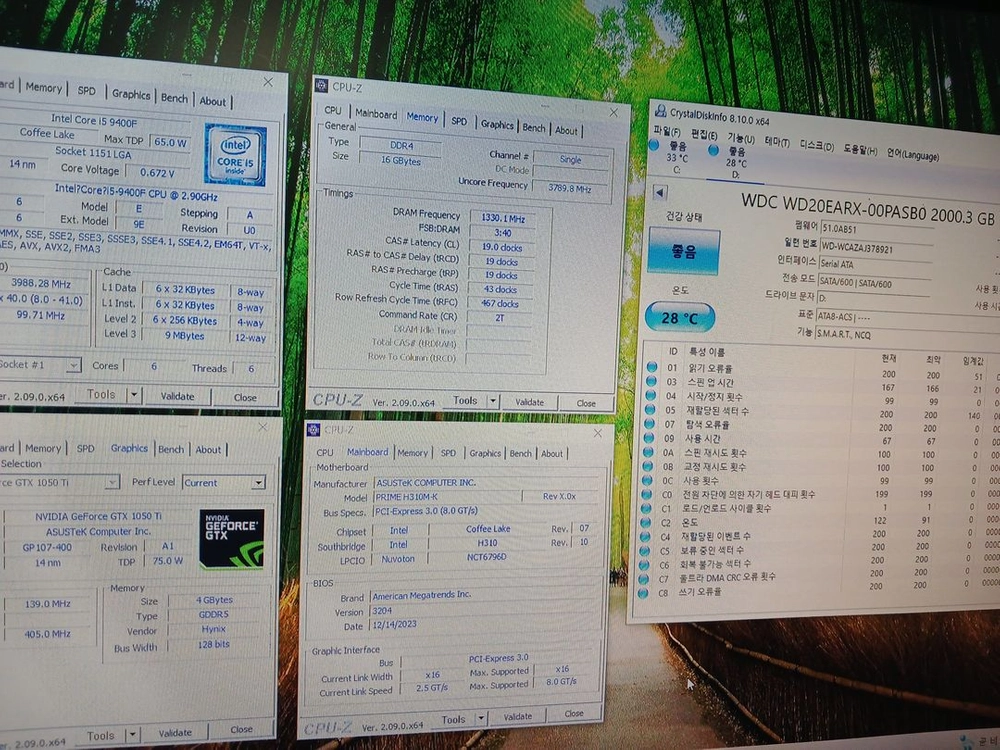Click Validate button in CPU tab window
The width and height of the screenshot is (1000, 750).
tap(177, 396)
